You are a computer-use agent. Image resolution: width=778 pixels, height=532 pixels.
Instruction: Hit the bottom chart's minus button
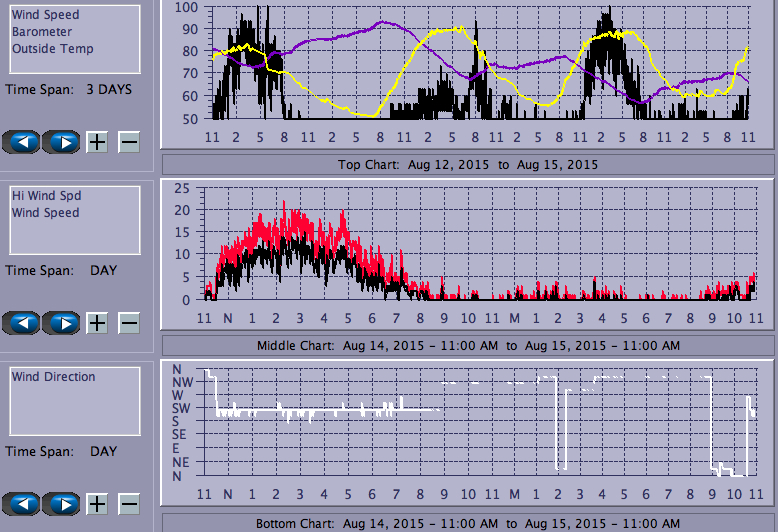129,503
